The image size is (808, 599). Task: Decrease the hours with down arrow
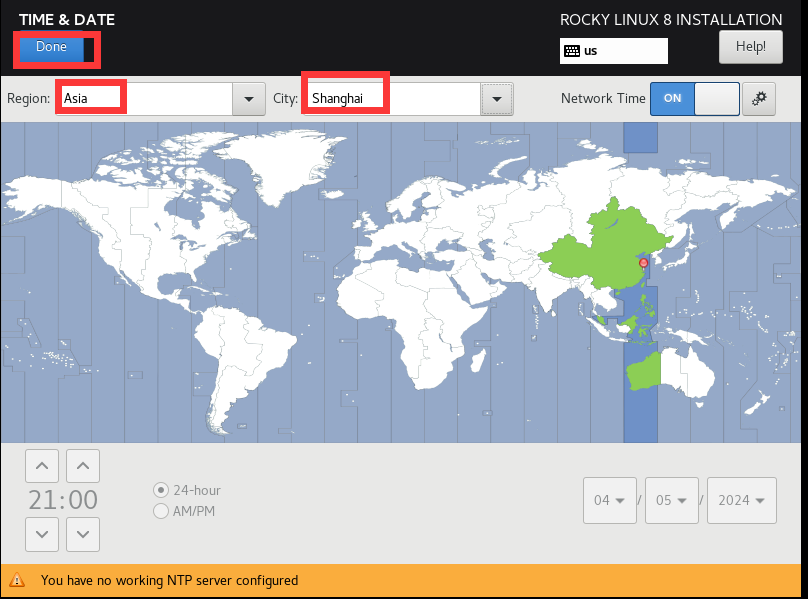pos(42,535)
